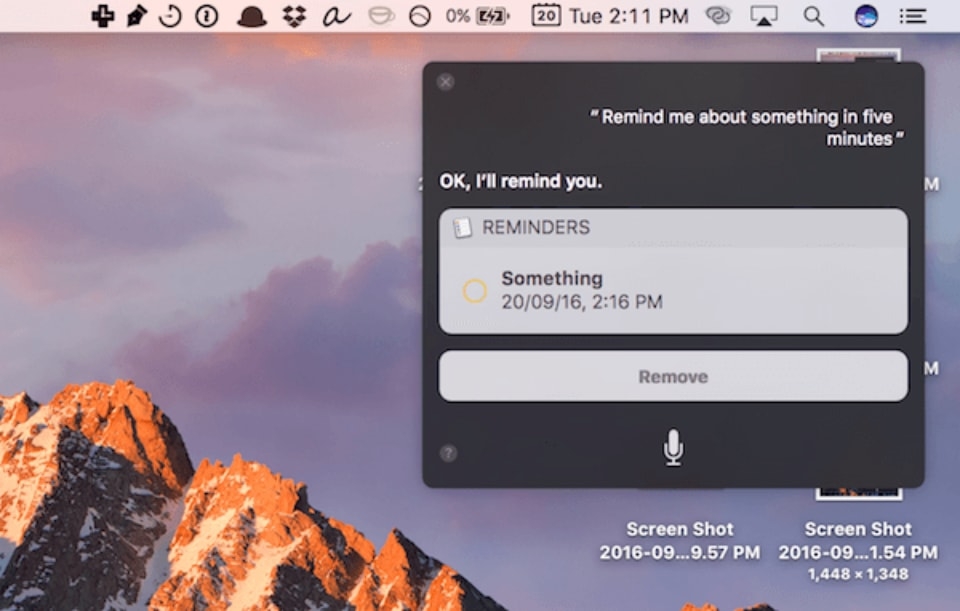Click the coffee cup menu bar icon

[x=381, y=16]
